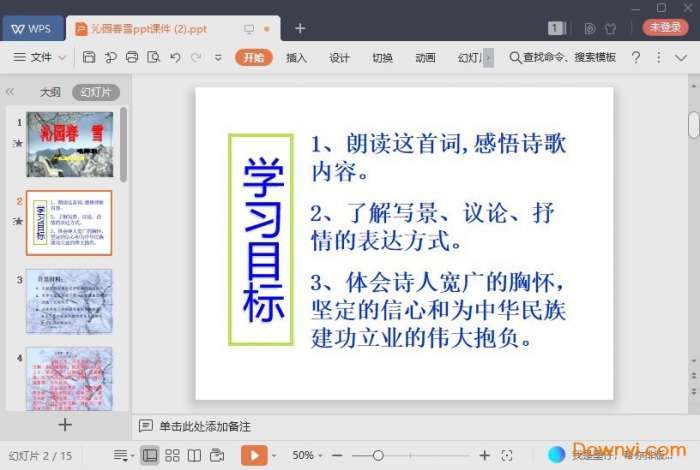This screenshot has width=700, height=470.
Task: Expand the 50% zoom level dropdown
Action: point(307,455)
